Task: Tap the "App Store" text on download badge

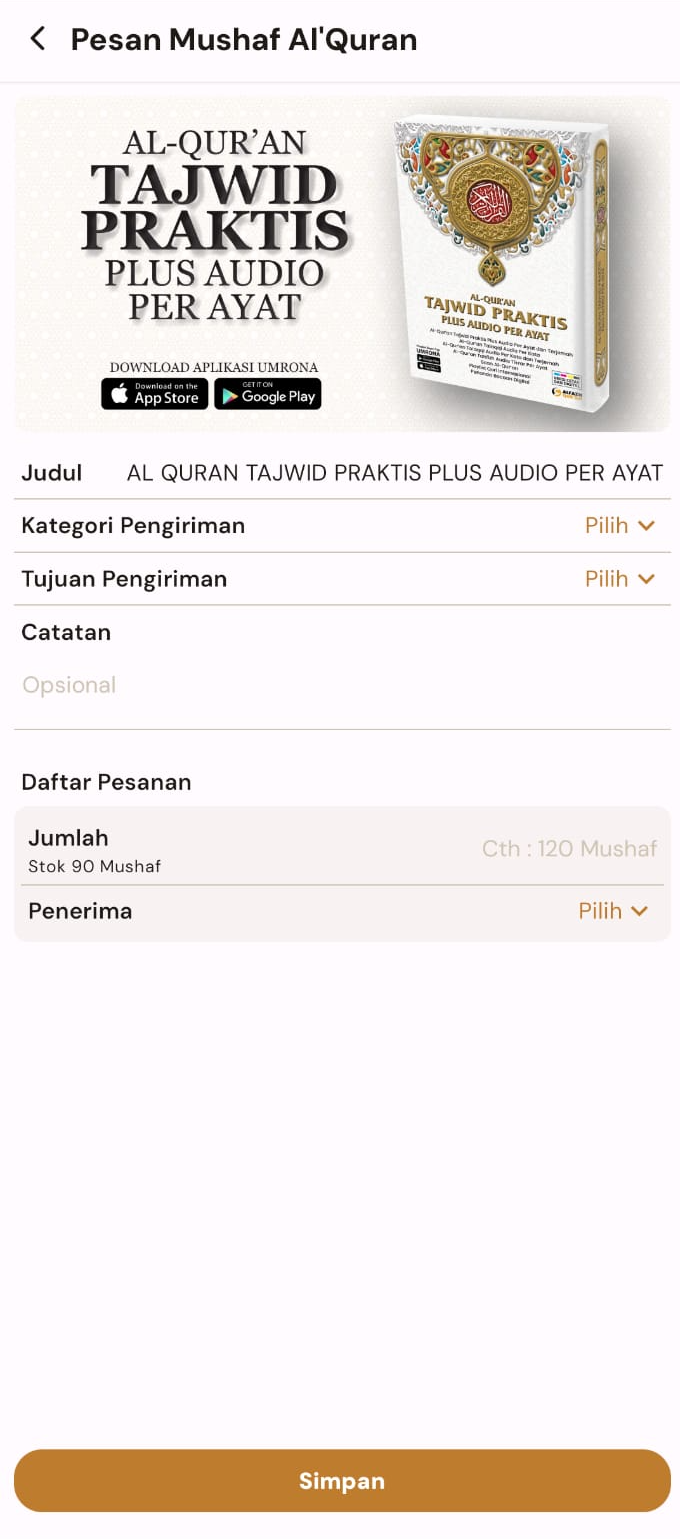Action: coord(166,398)
